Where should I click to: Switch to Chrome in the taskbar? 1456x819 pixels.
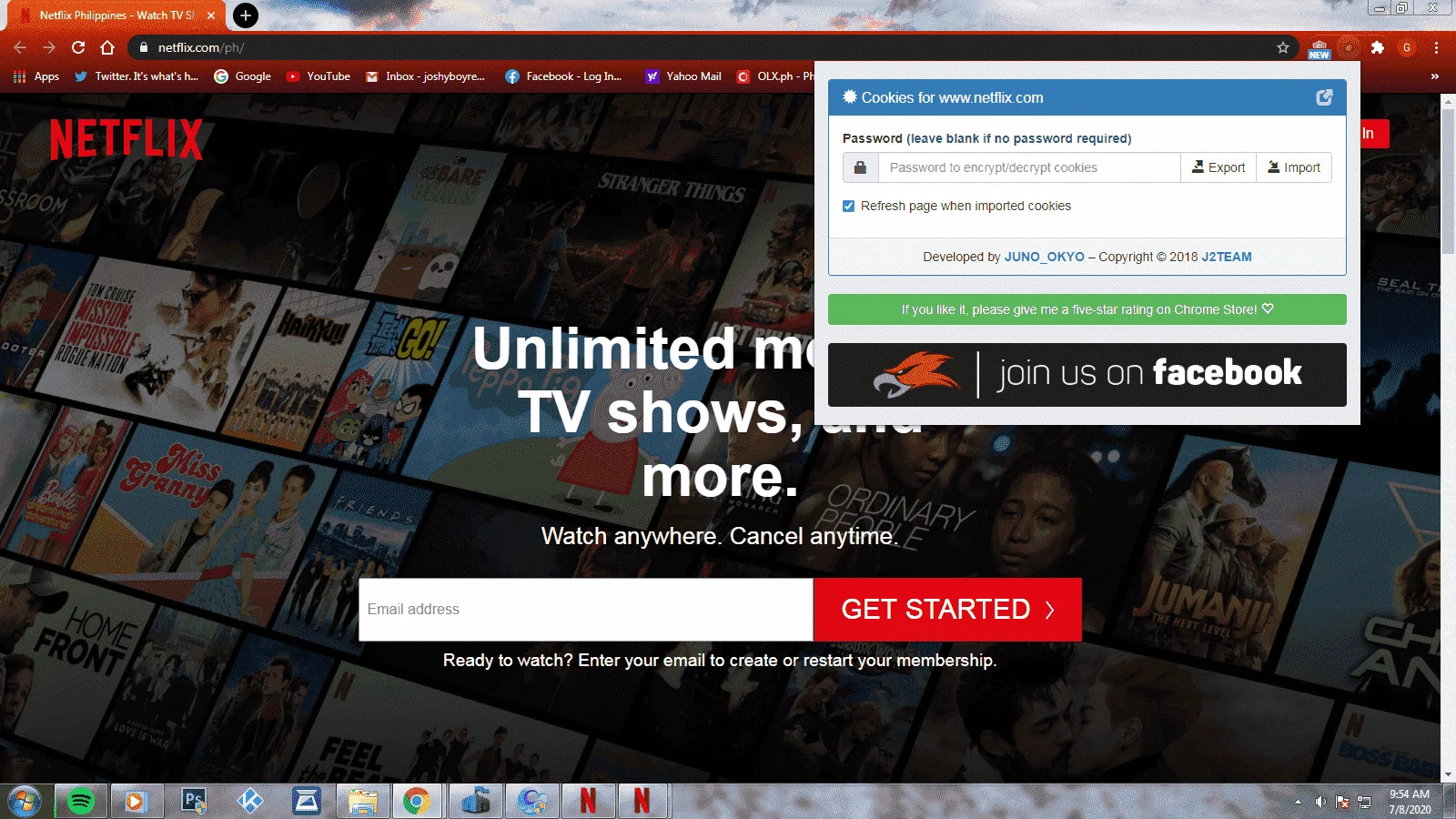tap(418, 801)
